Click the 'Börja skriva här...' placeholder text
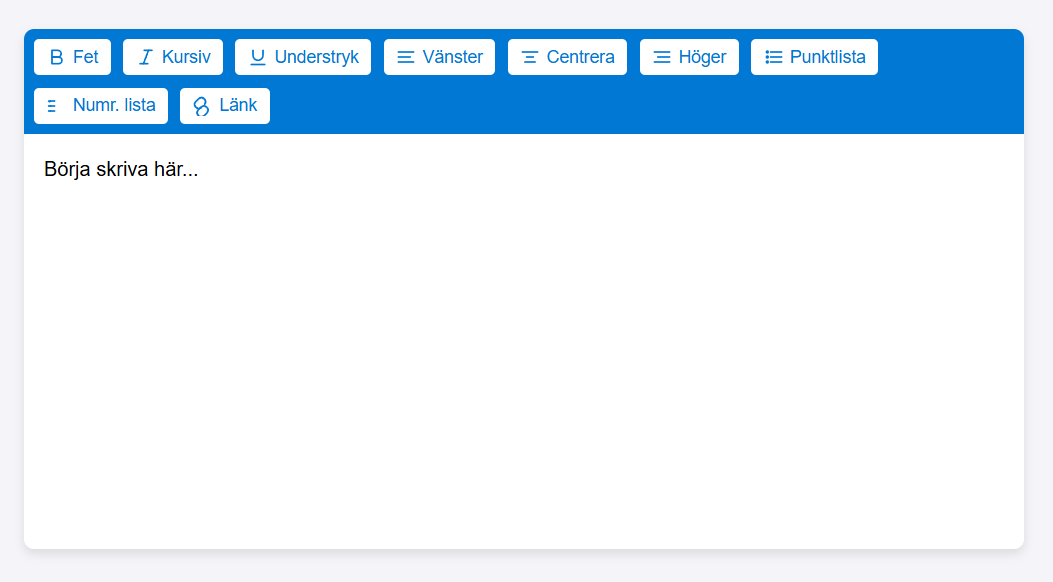 tap(121, 169)
